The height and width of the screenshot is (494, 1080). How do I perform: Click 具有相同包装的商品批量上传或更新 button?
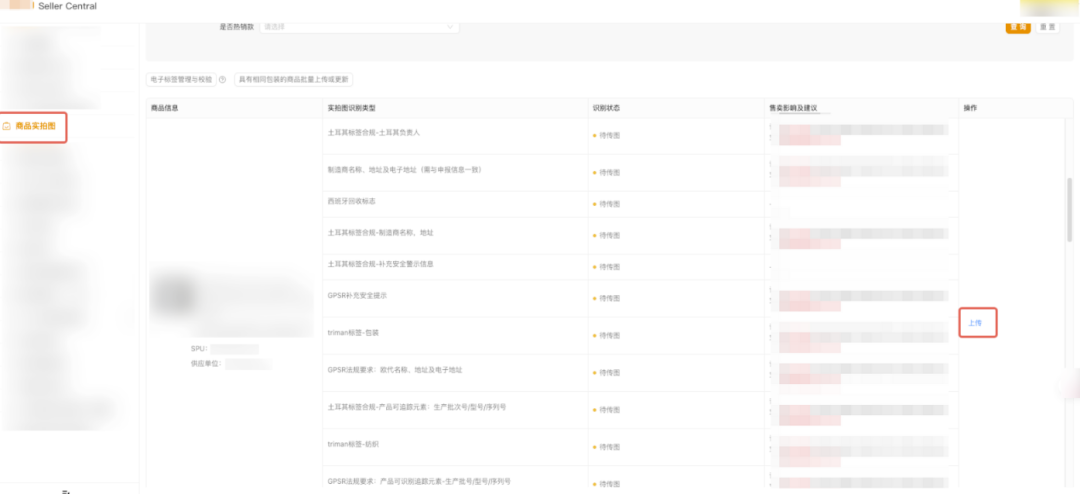point(293,80)
